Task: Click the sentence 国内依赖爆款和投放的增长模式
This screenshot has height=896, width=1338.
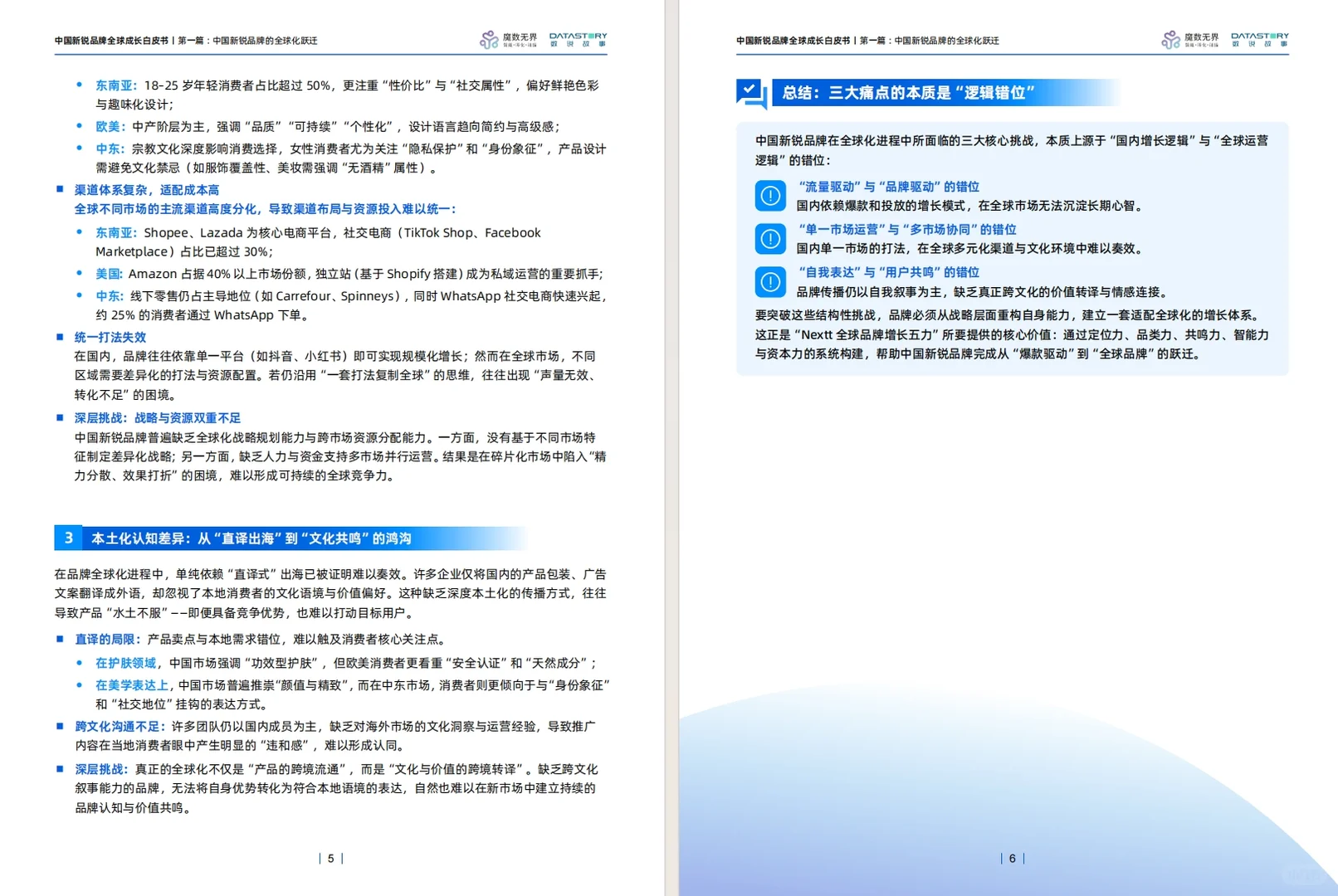Action: 969,206
